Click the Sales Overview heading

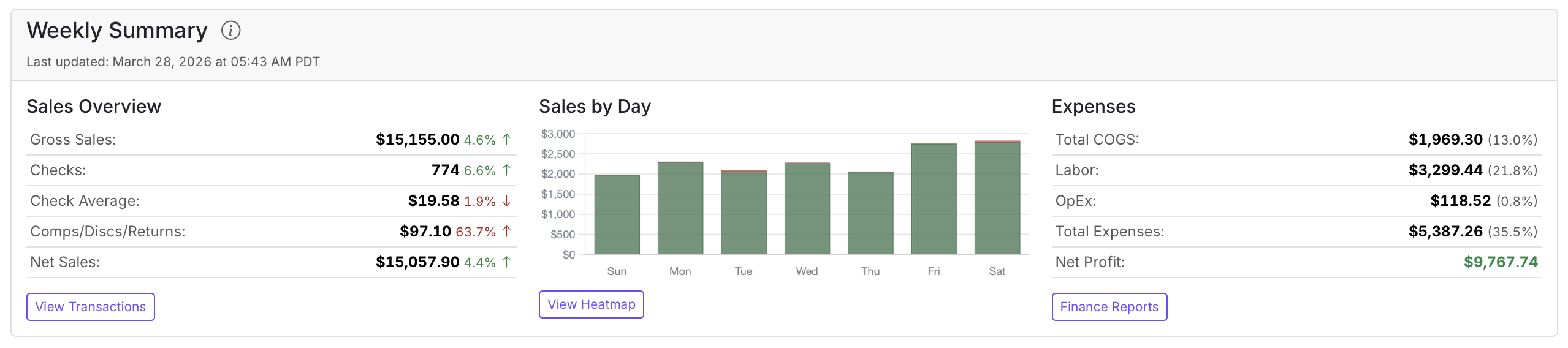pos(94,107)
